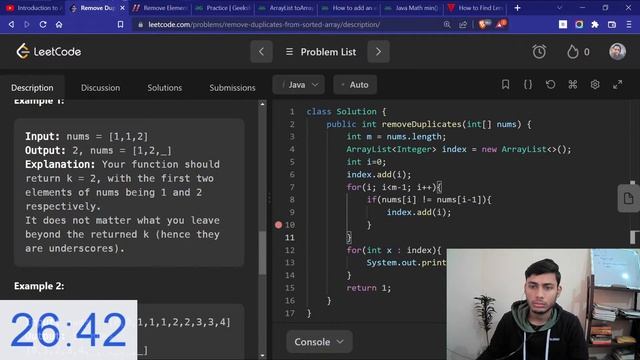Image resolution: width=640 pixels, height=360 pixels.
Task: Open editor settings gear
Action: (x=595, y=84)
